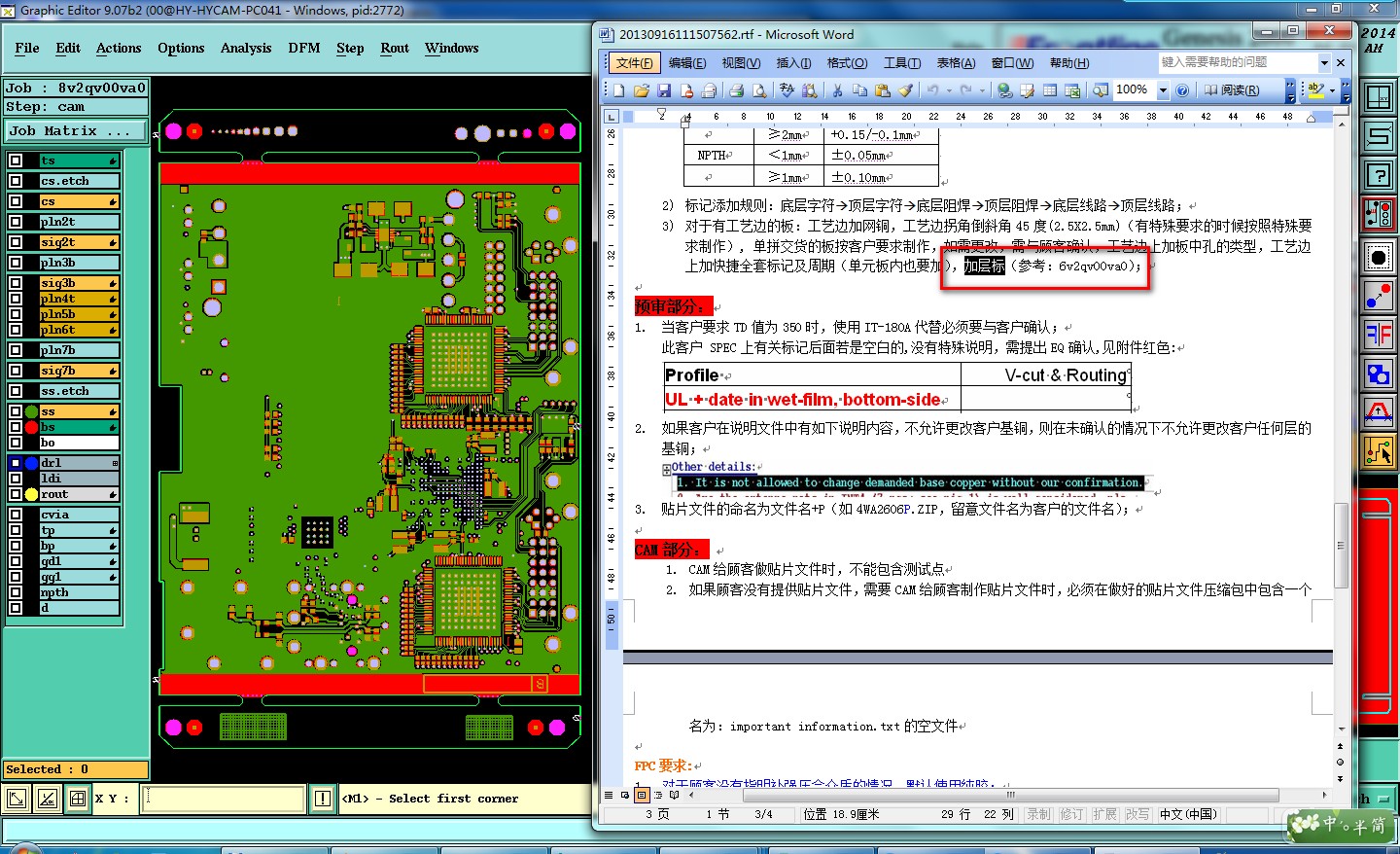Screen dimensions: 1400x854
Task: Expand the toolbar options chevron after Read button
Action: pyautogui.click(x=1291, y=90)
